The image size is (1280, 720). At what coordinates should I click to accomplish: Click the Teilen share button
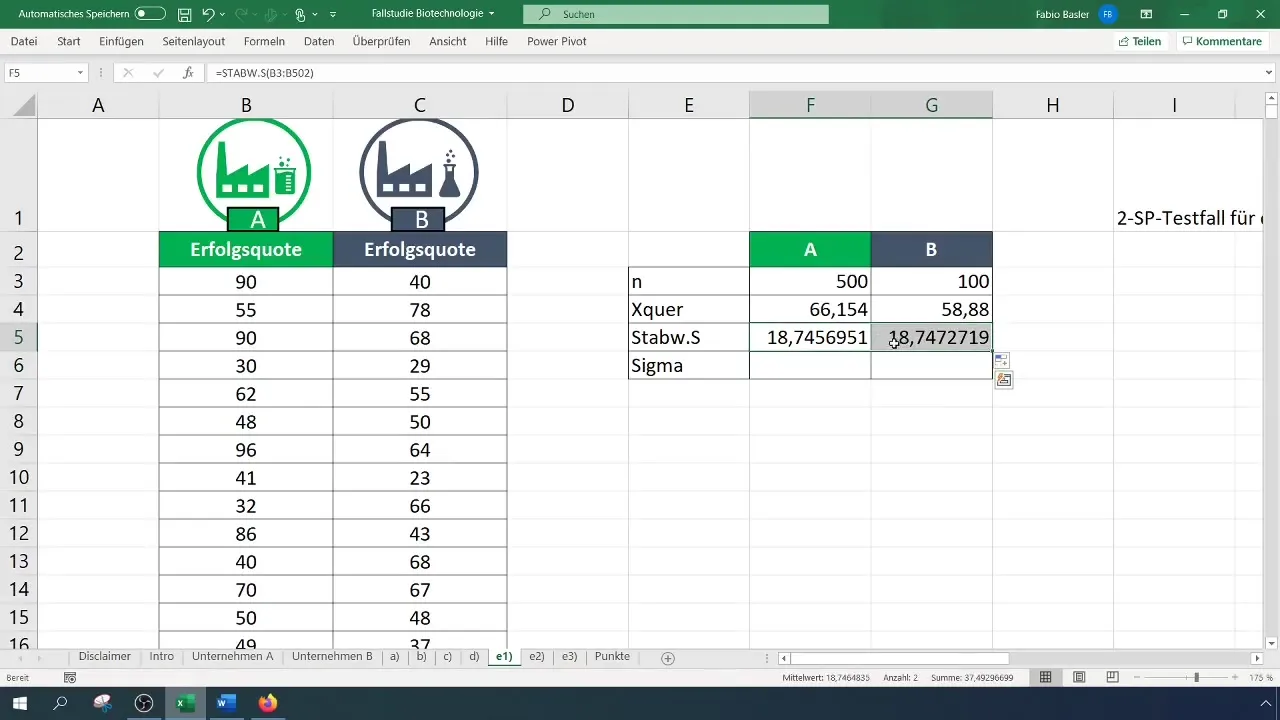(x=1140, y=41)
